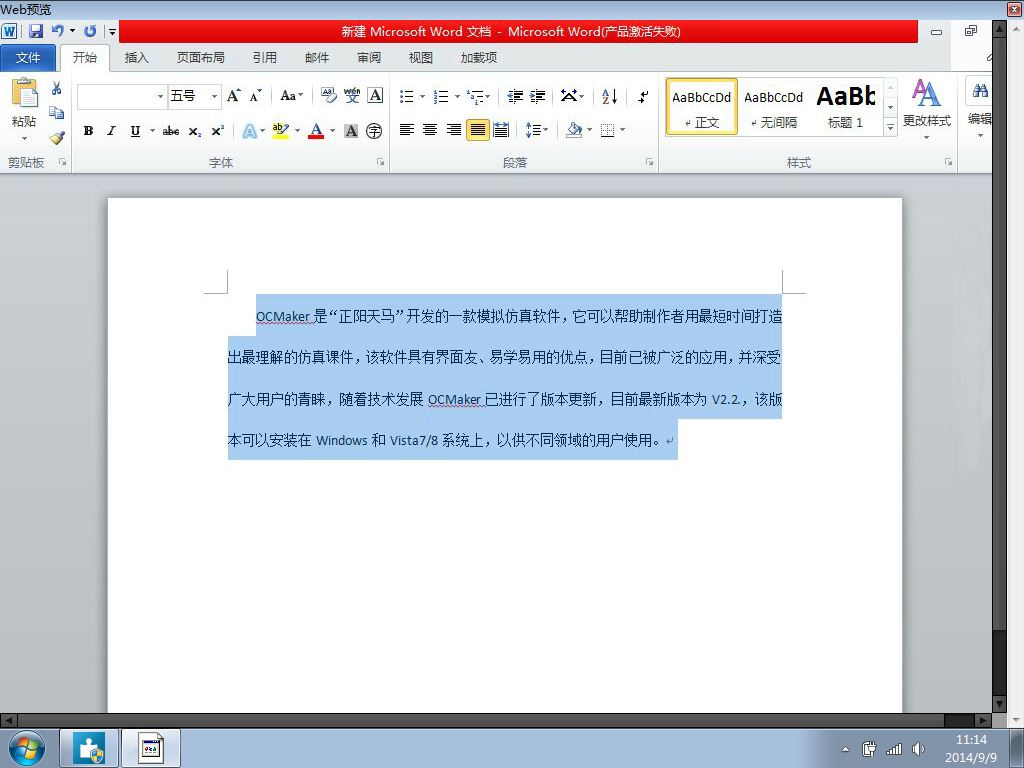
Task: Open the 文件 tab
Action: click(28, 57)
